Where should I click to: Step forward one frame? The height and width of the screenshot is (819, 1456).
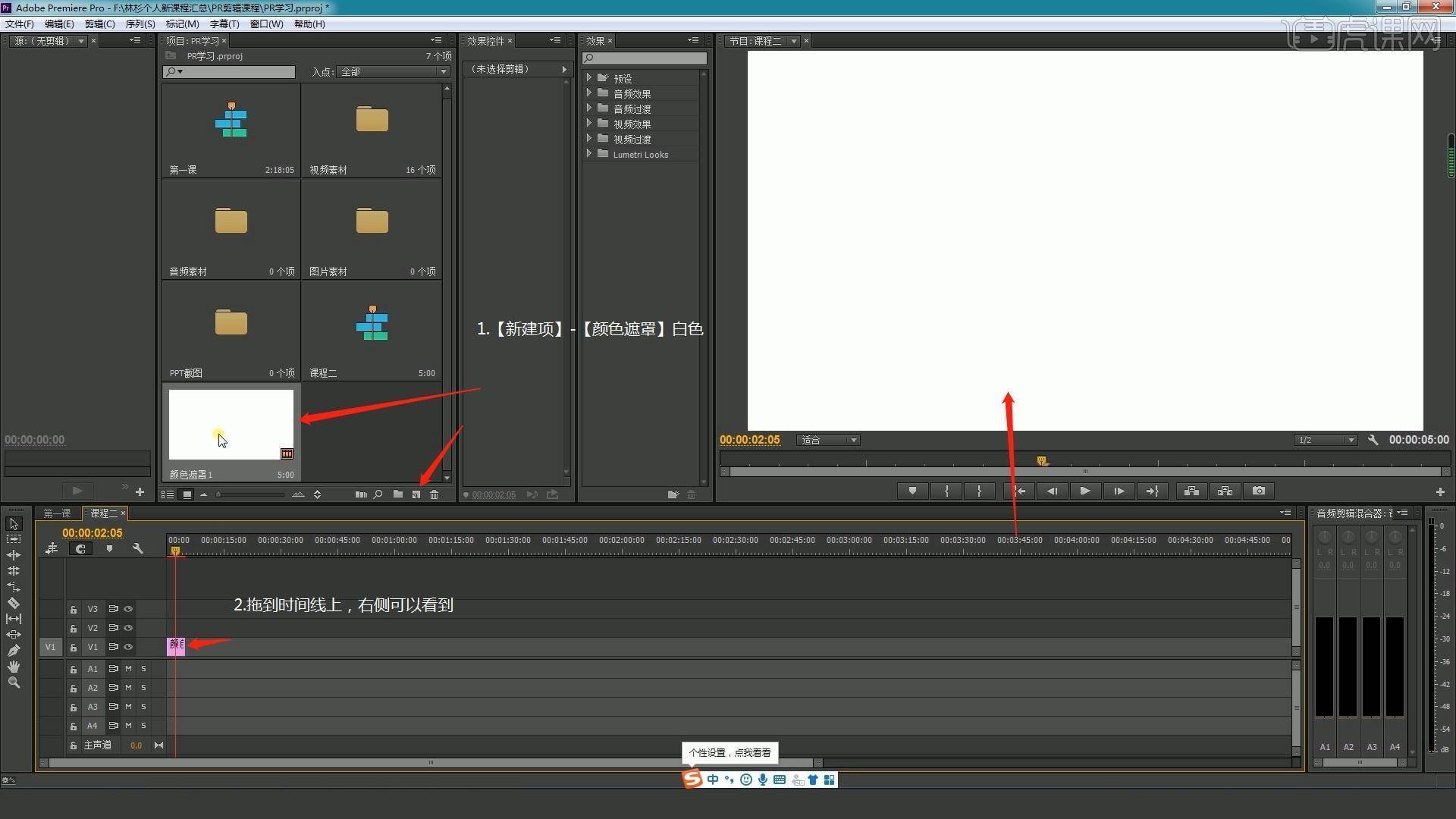[x=1119, y=491]
